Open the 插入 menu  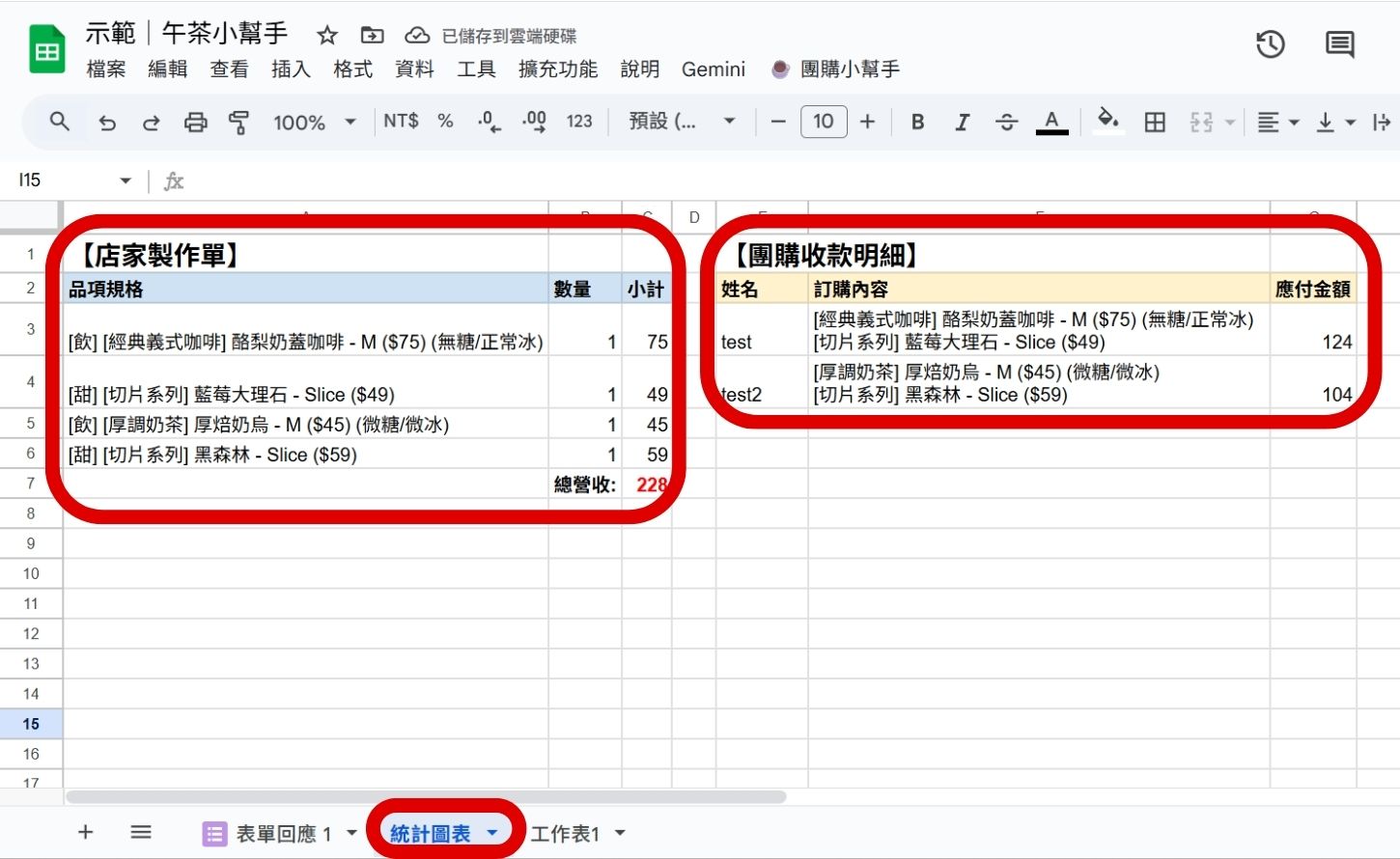coord(292,69)
